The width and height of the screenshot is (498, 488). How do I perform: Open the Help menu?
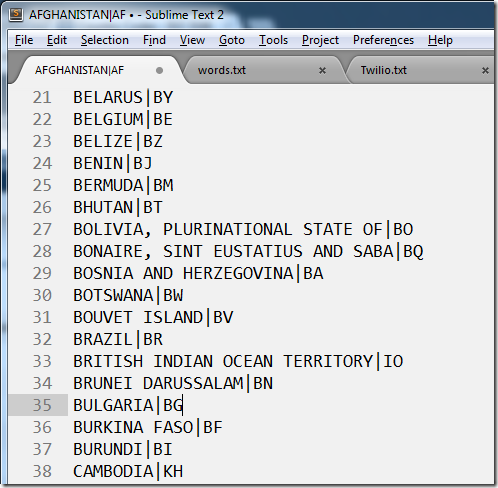pos(440,40)
